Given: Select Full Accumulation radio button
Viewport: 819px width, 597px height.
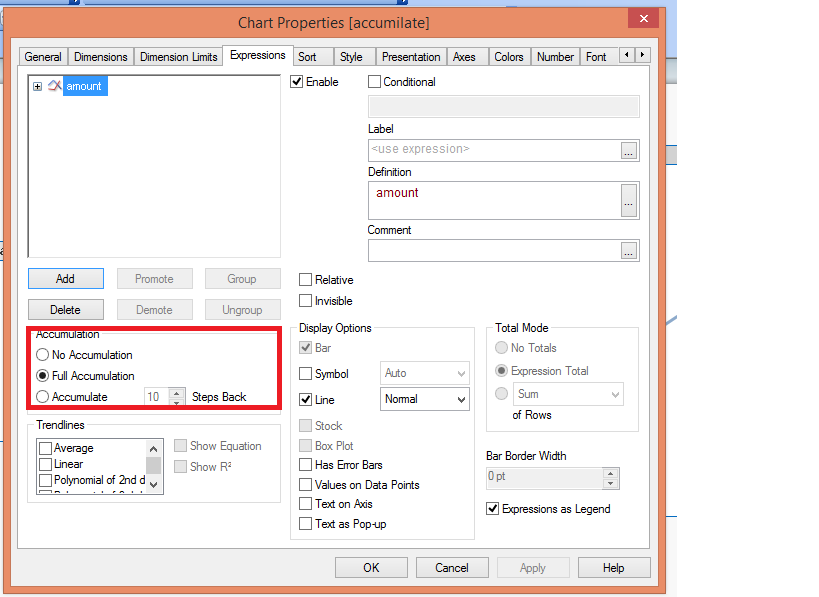Looking at the screenshot, I should 42,376.
